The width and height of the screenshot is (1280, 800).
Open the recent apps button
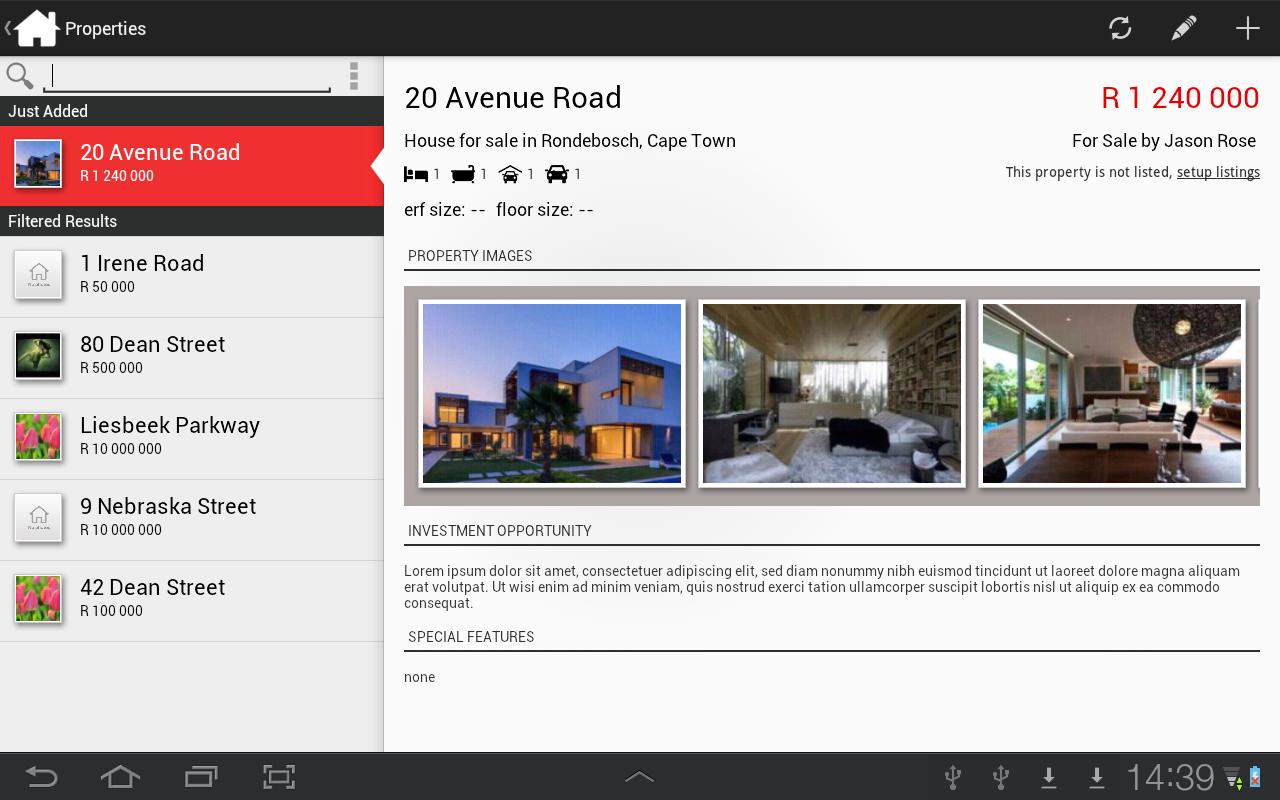pyautogui.click(x=201, y=777)
